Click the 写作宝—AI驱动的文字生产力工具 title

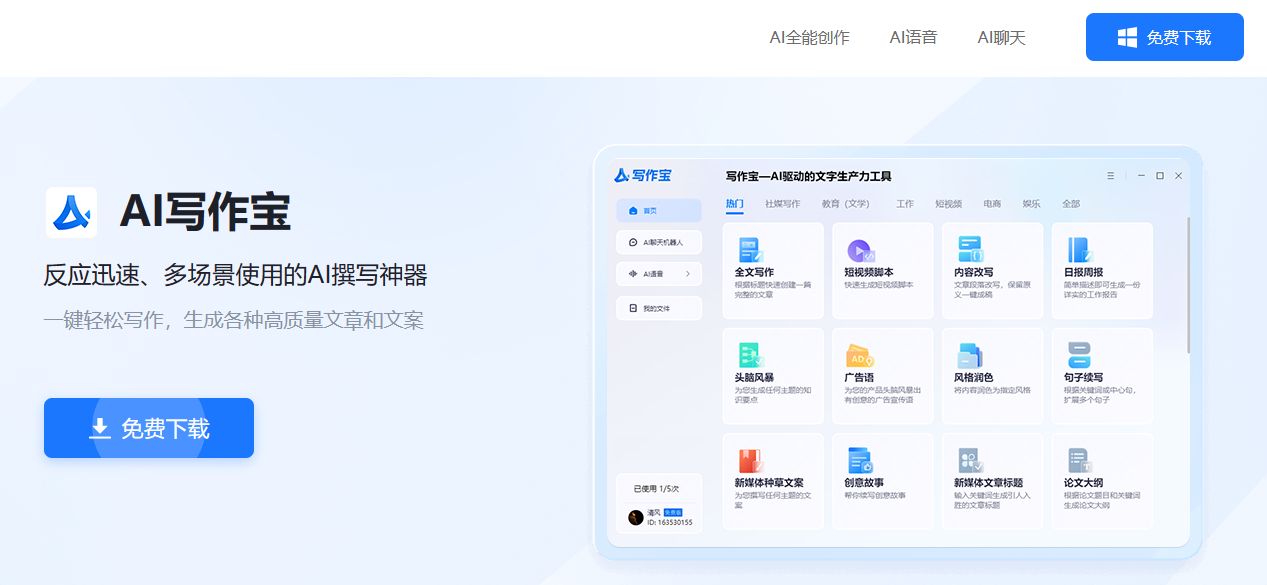pyautogui.click(x=808, y=176)
